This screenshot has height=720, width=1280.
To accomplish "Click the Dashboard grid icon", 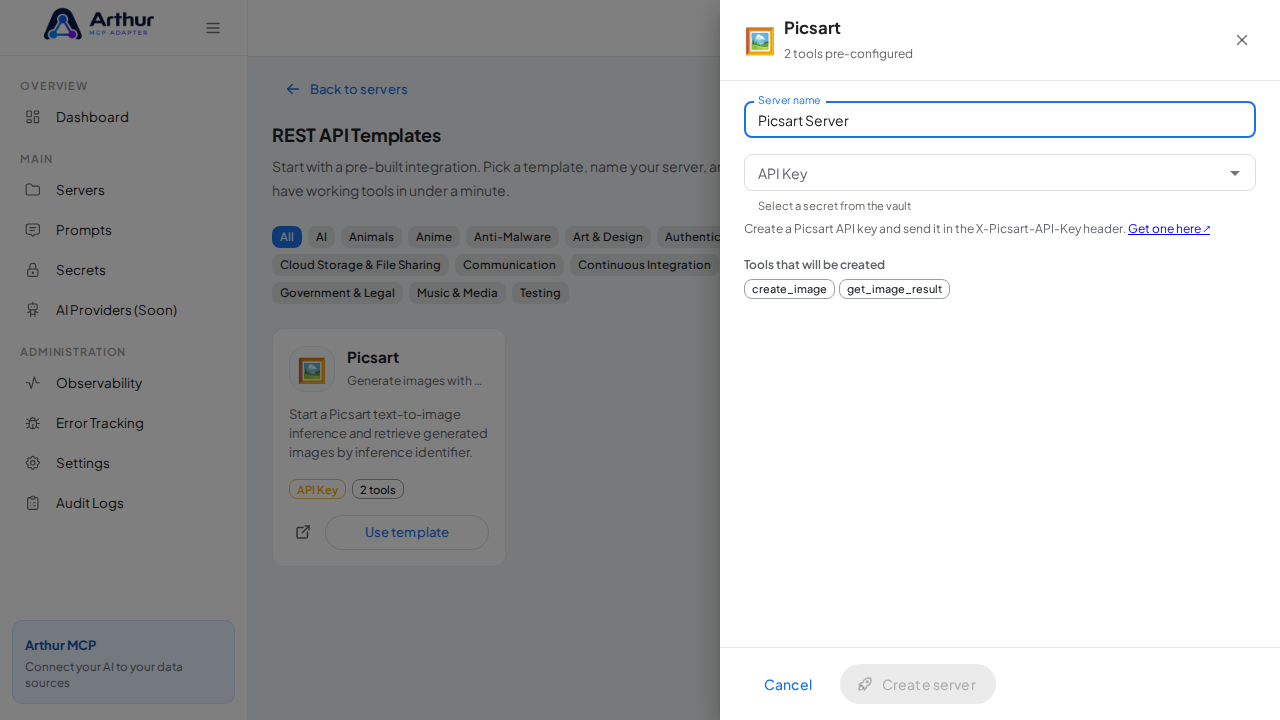I will point(33,117).
